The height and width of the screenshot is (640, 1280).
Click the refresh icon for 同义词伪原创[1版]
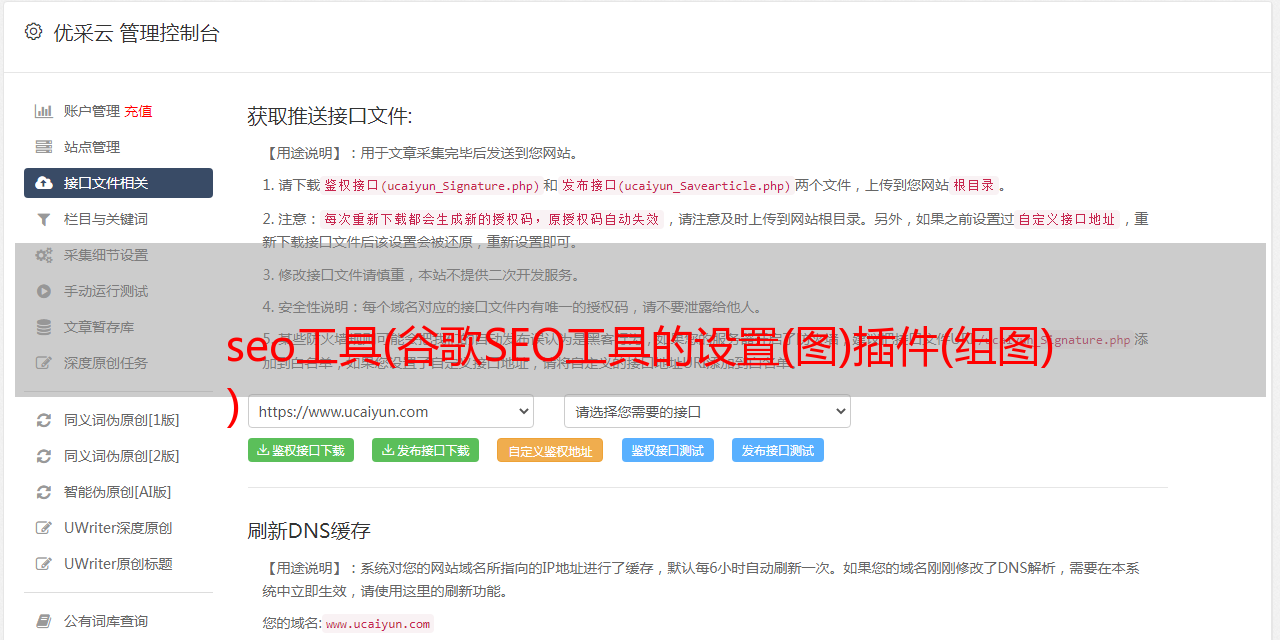44,420
